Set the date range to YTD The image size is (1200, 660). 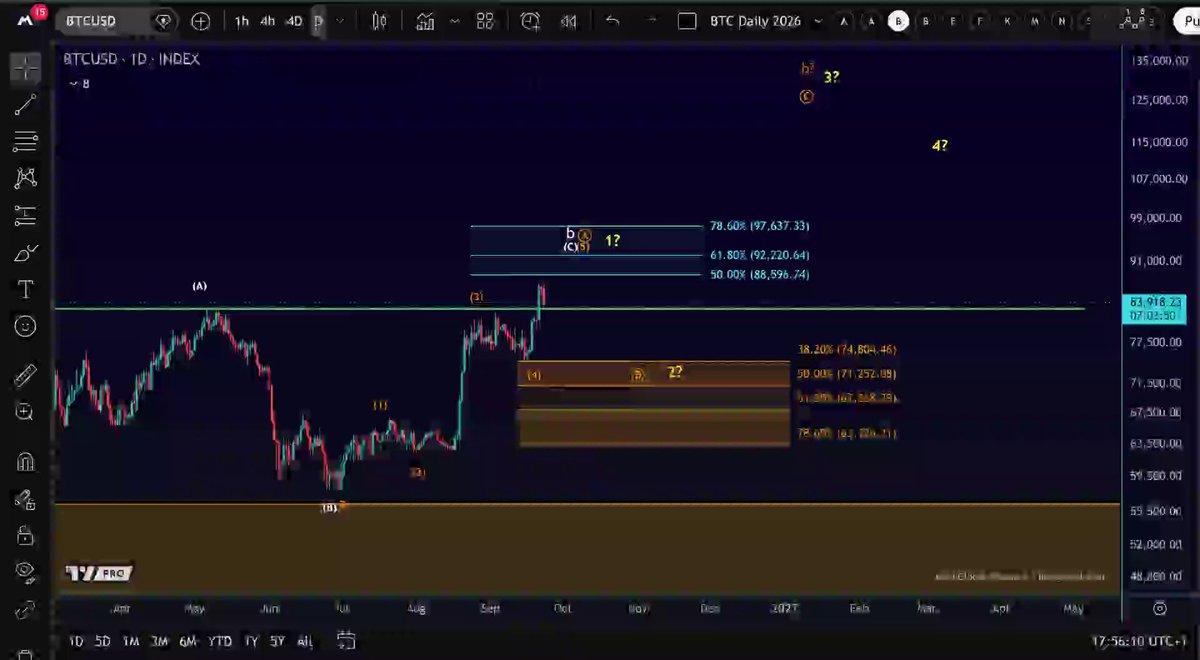pyautogui.click(x=220, y=641)
